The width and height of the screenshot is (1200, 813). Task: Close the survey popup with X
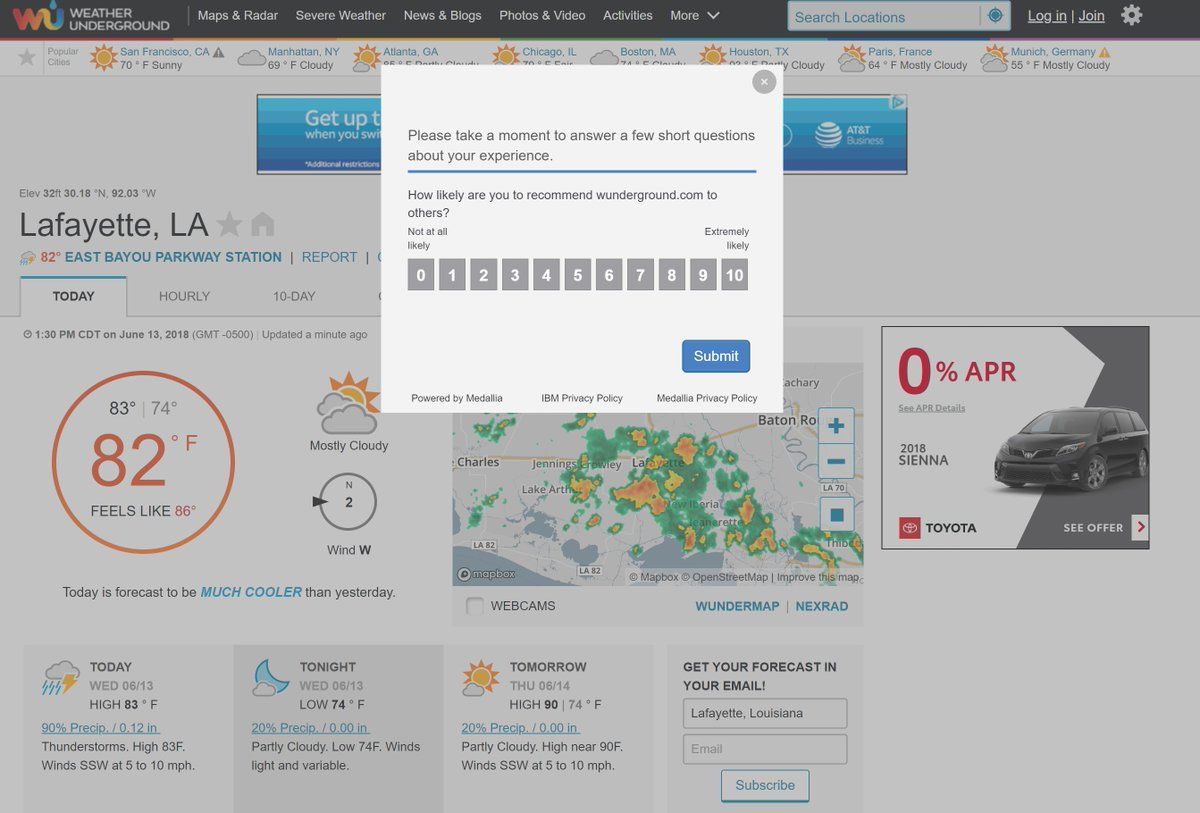point(764,82)
